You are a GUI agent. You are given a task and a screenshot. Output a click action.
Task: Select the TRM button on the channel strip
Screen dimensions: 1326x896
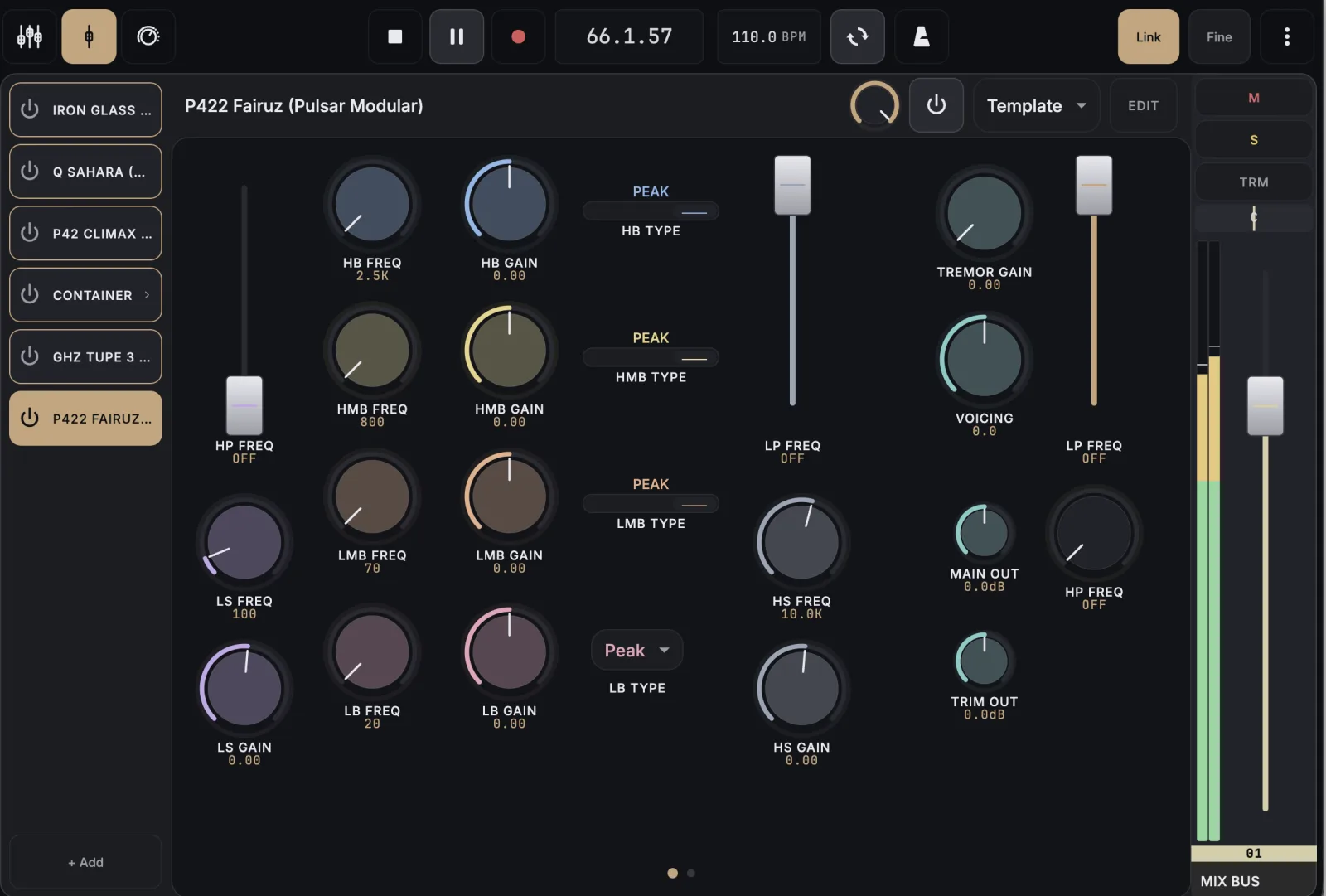pyautogui.click(x=1254, y=182)
